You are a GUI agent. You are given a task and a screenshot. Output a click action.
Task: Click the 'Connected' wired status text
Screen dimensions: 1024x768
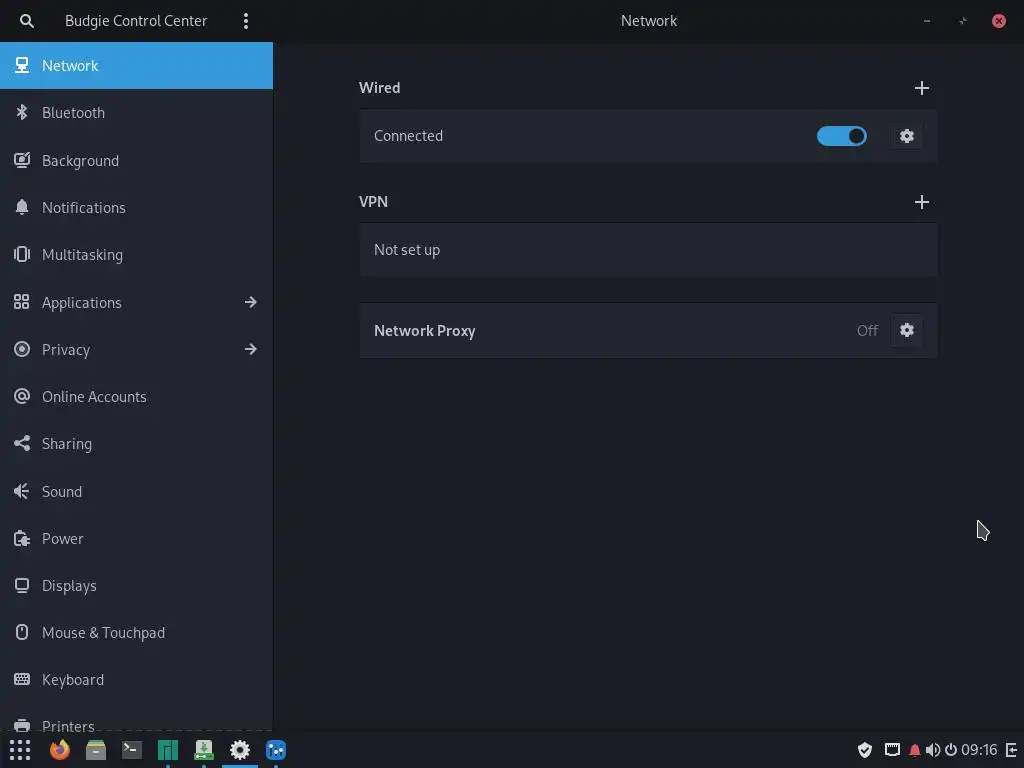tap(408, 136)
